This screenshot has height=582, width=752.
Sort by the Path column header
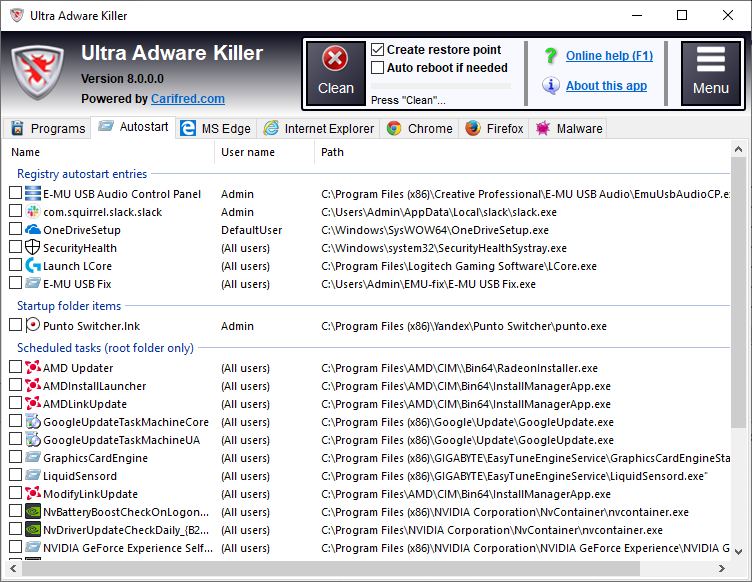click(522, 152)
